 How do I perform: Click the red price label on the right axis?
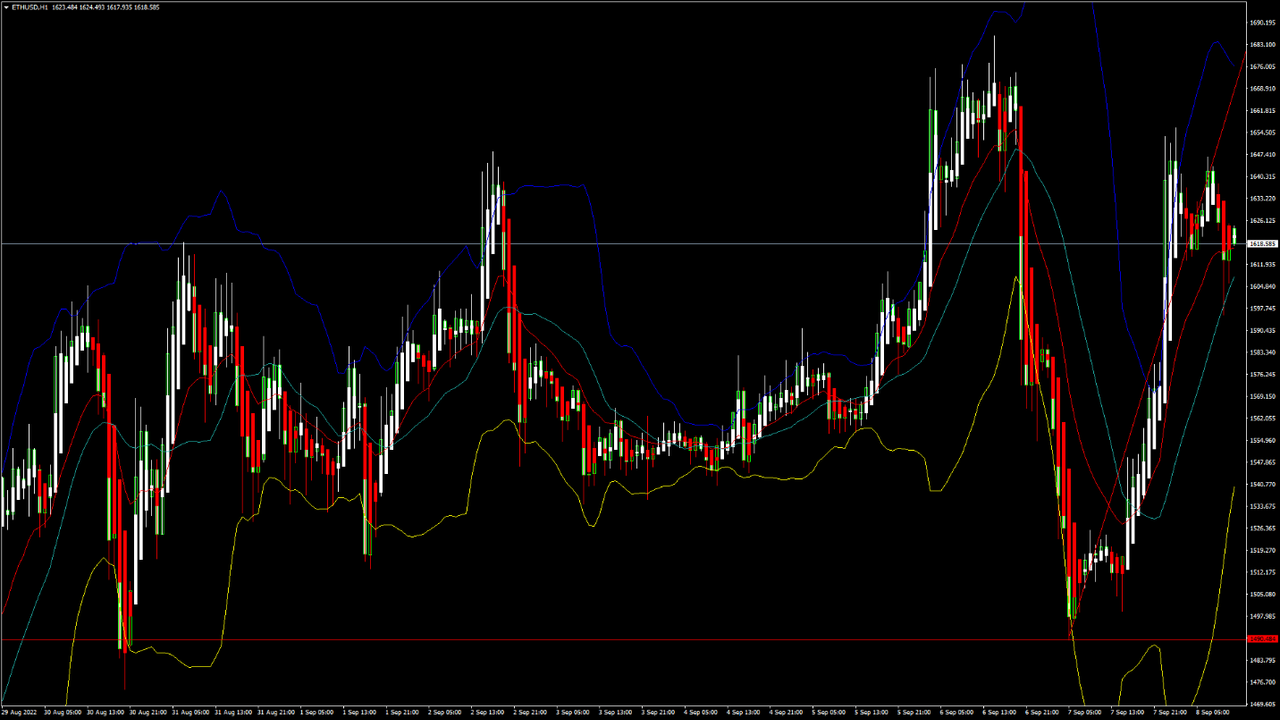1262,639
